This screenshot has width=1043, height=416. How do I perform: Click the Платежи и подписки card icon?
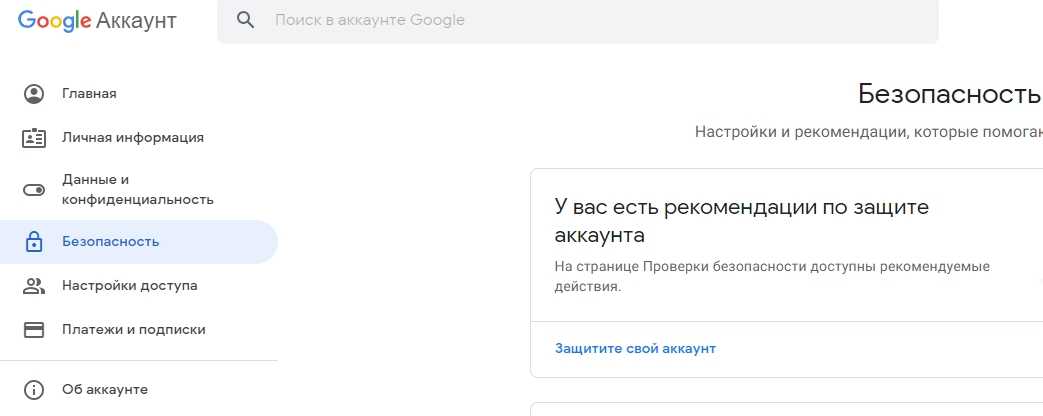point(34,330)
